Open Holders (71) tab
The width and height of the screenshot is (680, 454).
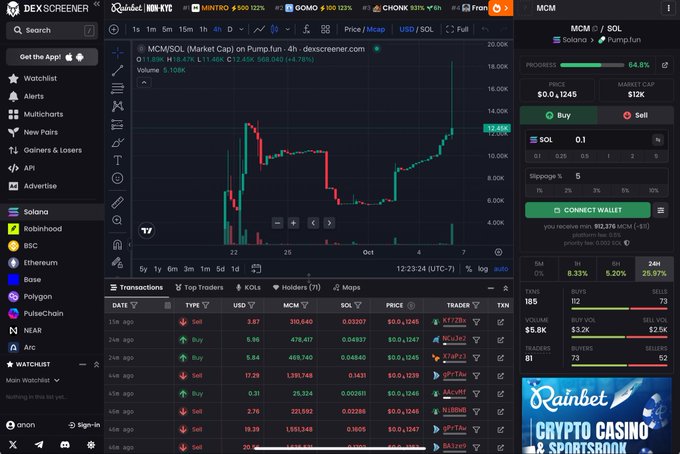coord(297,287)
